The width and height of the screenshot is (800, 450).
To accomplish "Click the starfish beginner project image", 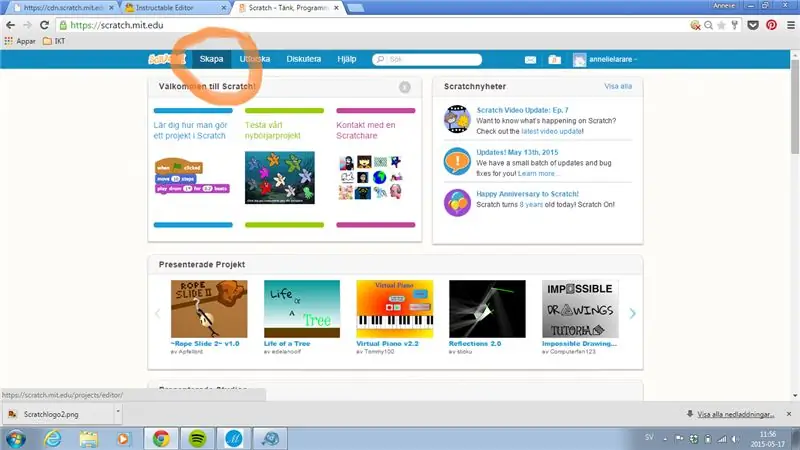I will point(280,178).
